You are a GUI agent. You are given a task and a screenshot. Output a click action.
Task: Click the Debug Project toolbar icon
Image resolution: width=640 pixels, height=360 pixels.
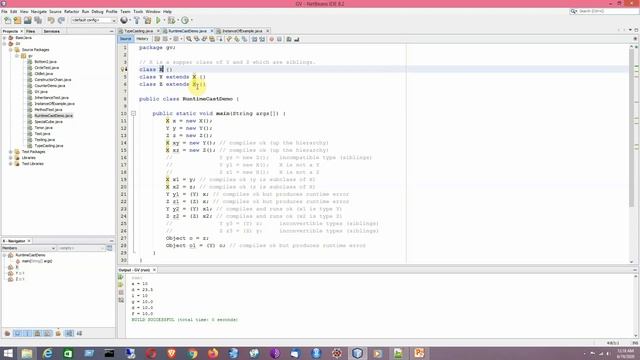[171, 20]
